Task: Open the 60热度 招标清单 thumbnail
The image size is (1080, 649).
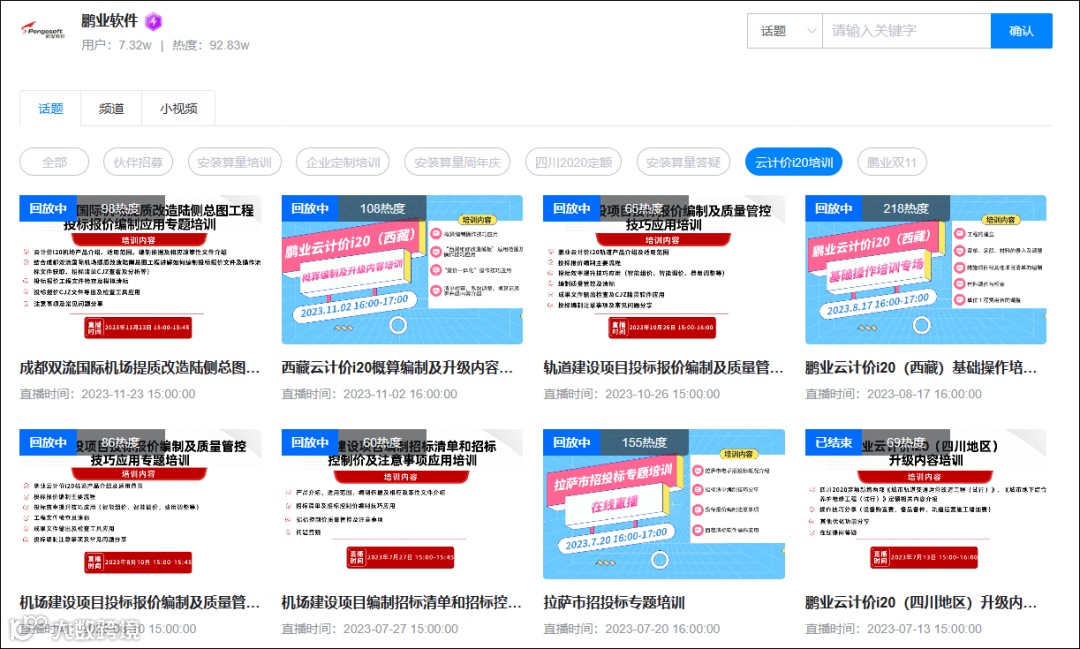Action: pyautogui.click(x=402, y=504)
